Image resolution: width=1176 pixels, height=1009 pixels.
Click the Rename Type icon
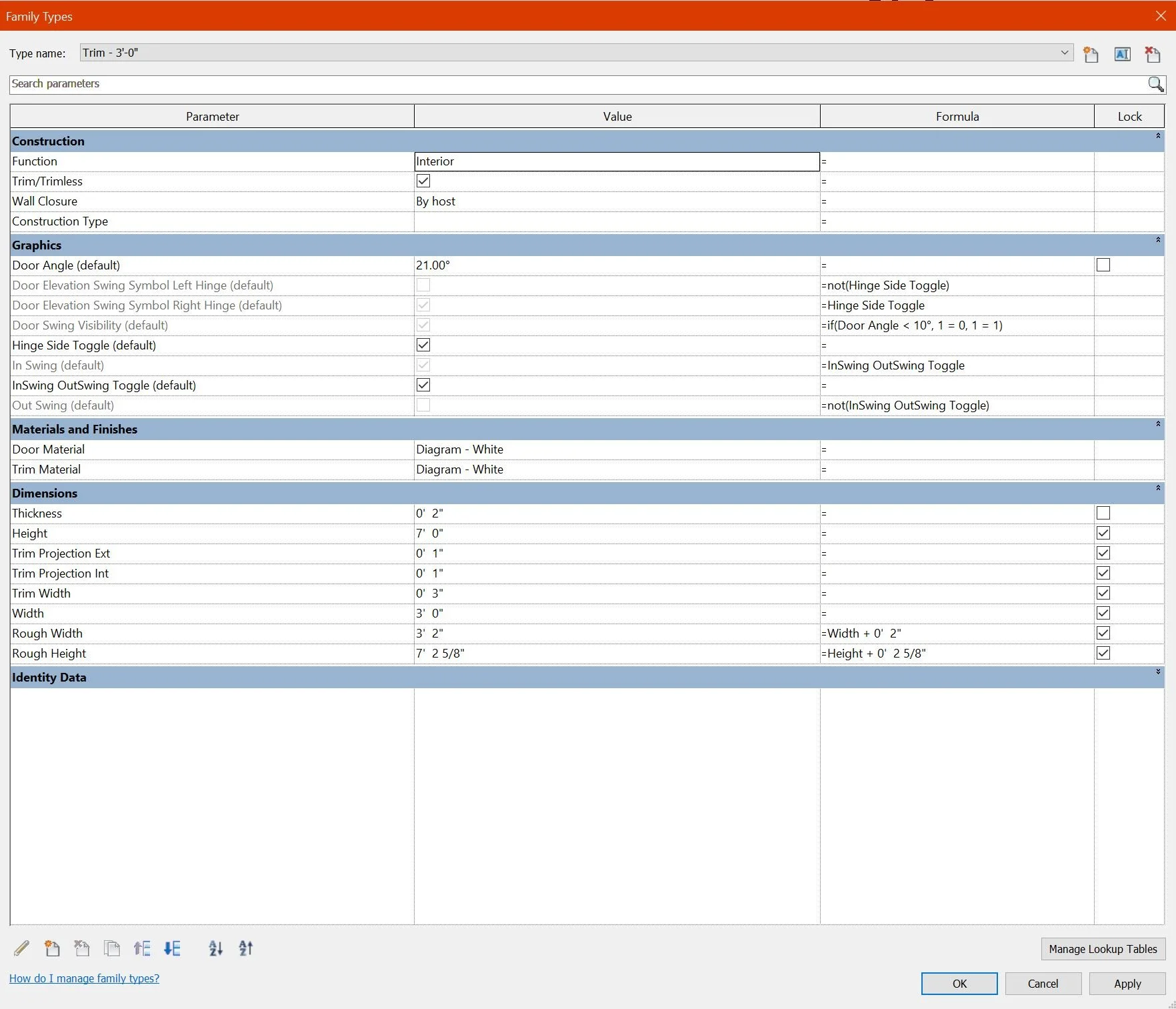[x=1122, y=54]
